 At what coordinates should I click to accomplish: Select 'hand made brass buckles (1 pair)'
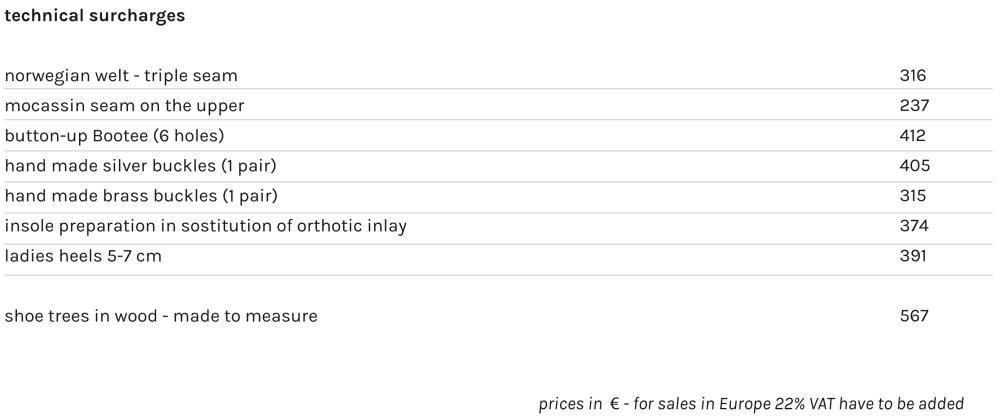pyautogui.click(x=141, y=196)
